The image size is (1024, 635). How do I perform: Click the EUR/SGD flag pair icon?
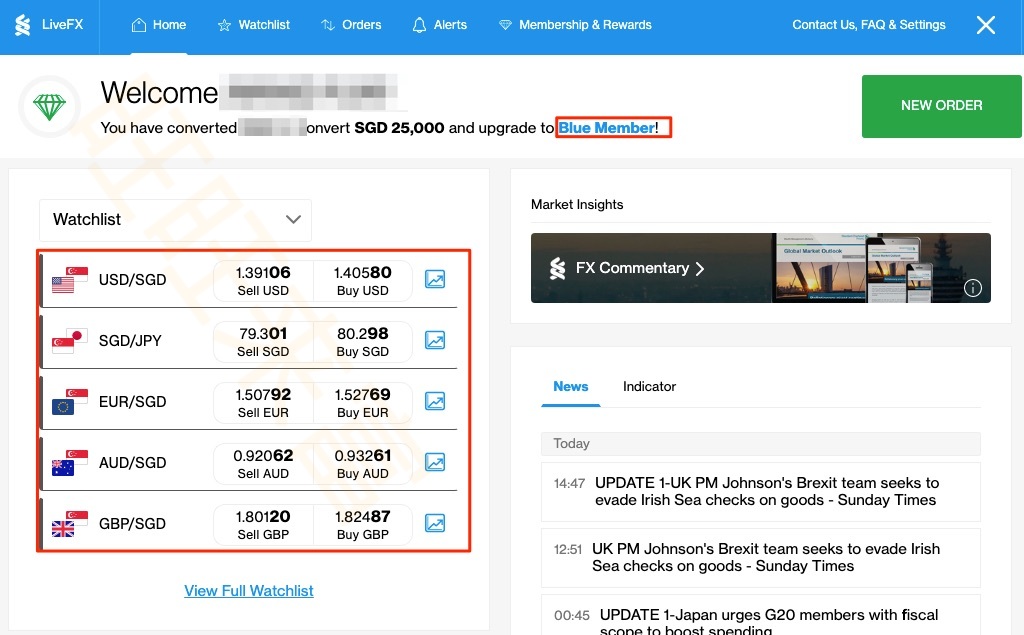coord(70,402)
